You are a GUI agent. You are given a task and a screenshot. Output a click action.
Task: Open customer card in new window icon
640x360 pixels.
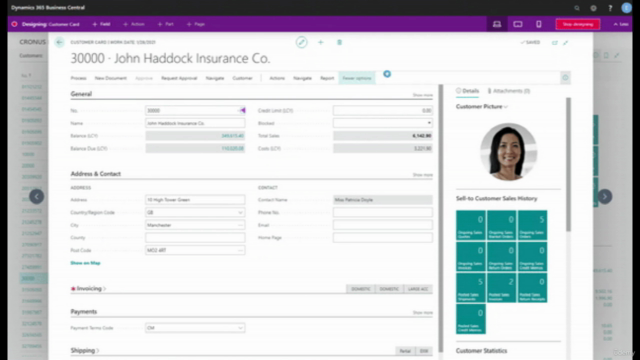[x=555, y=42]
